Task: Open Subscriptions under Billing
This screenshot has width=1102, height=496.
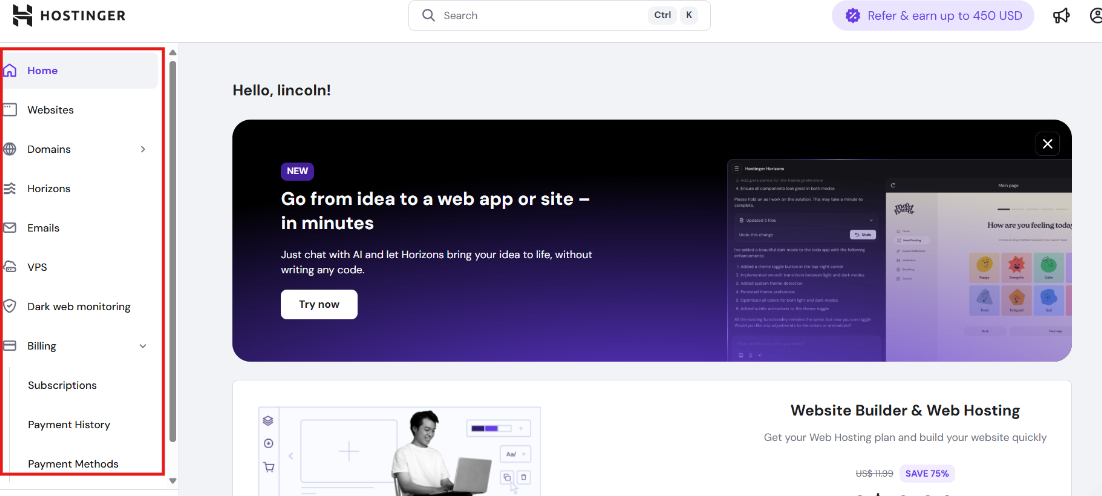Action: [x=63, y=385]
